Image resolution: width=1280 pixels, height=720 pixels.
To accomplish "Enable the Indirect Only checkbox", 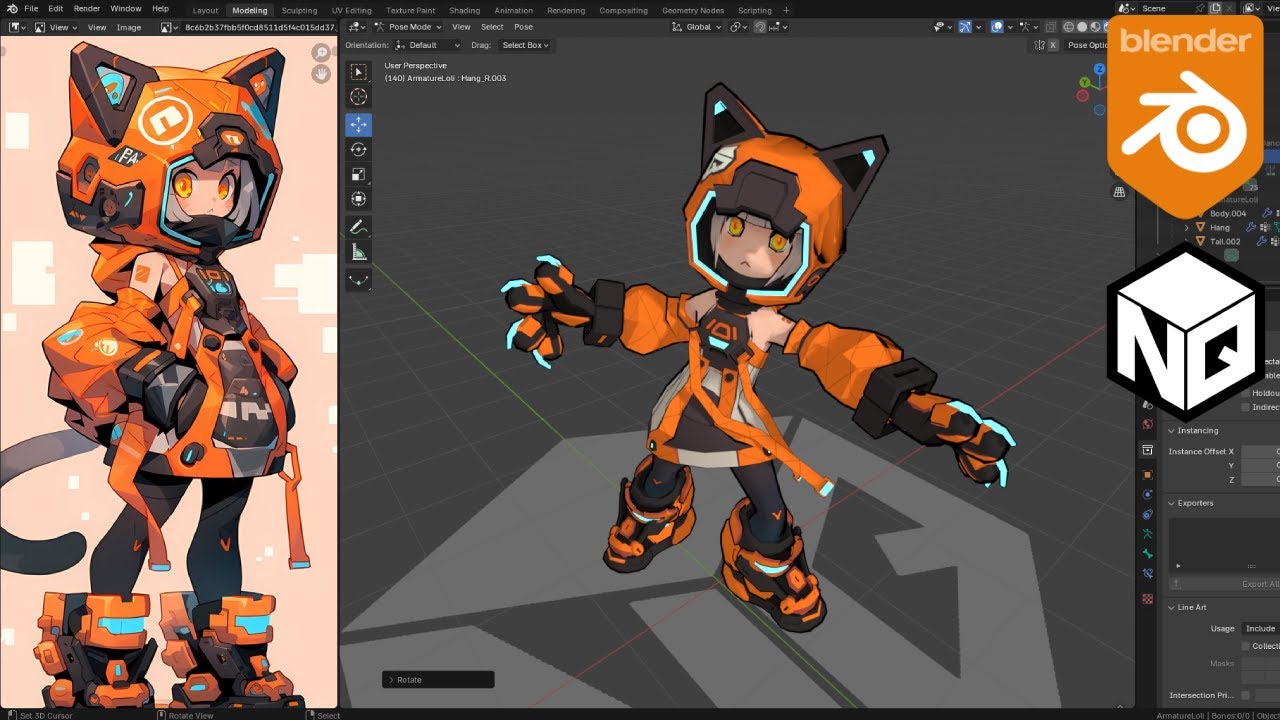I will click(x=1246, y=407).
